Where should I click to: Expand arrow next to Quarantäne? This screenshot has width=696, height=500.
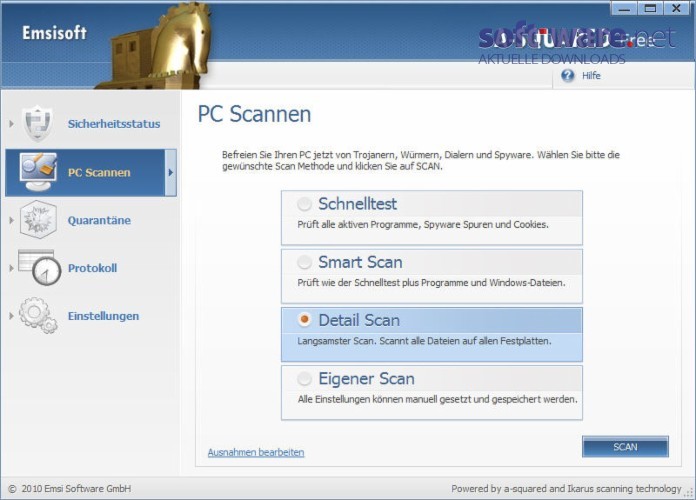(12, 220)
